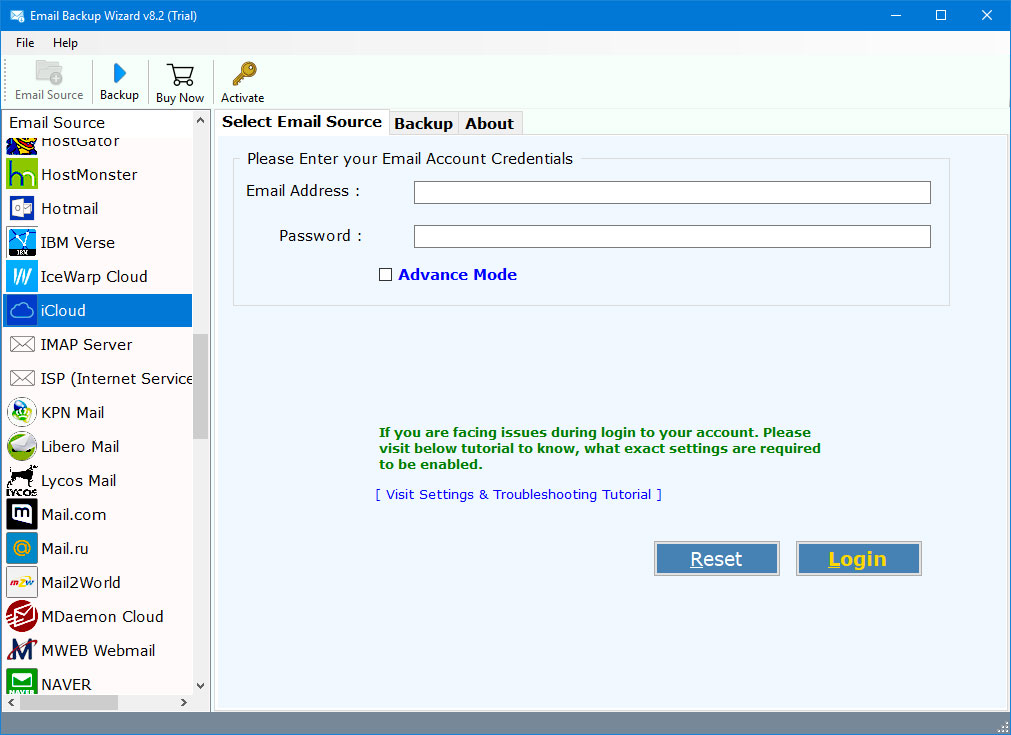1011x735 pixels.
Task: Click the horizontal scrollbar thumb in source list
Action: pyautogui.click(x=69, y=702)
